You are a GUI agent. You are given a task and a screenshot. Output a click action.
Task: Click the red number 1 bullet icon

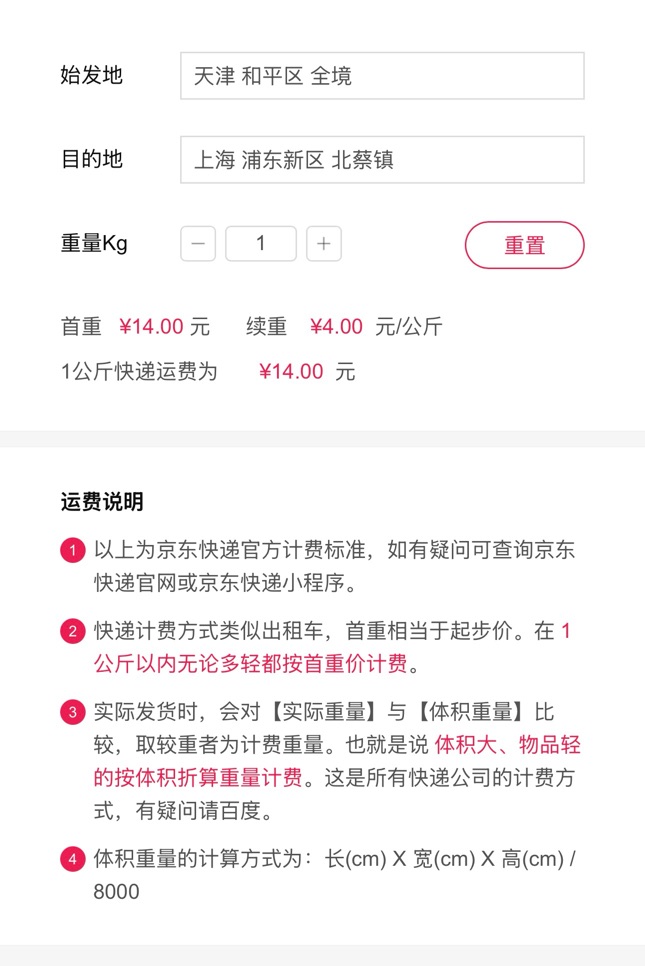[x=72, y=550]
